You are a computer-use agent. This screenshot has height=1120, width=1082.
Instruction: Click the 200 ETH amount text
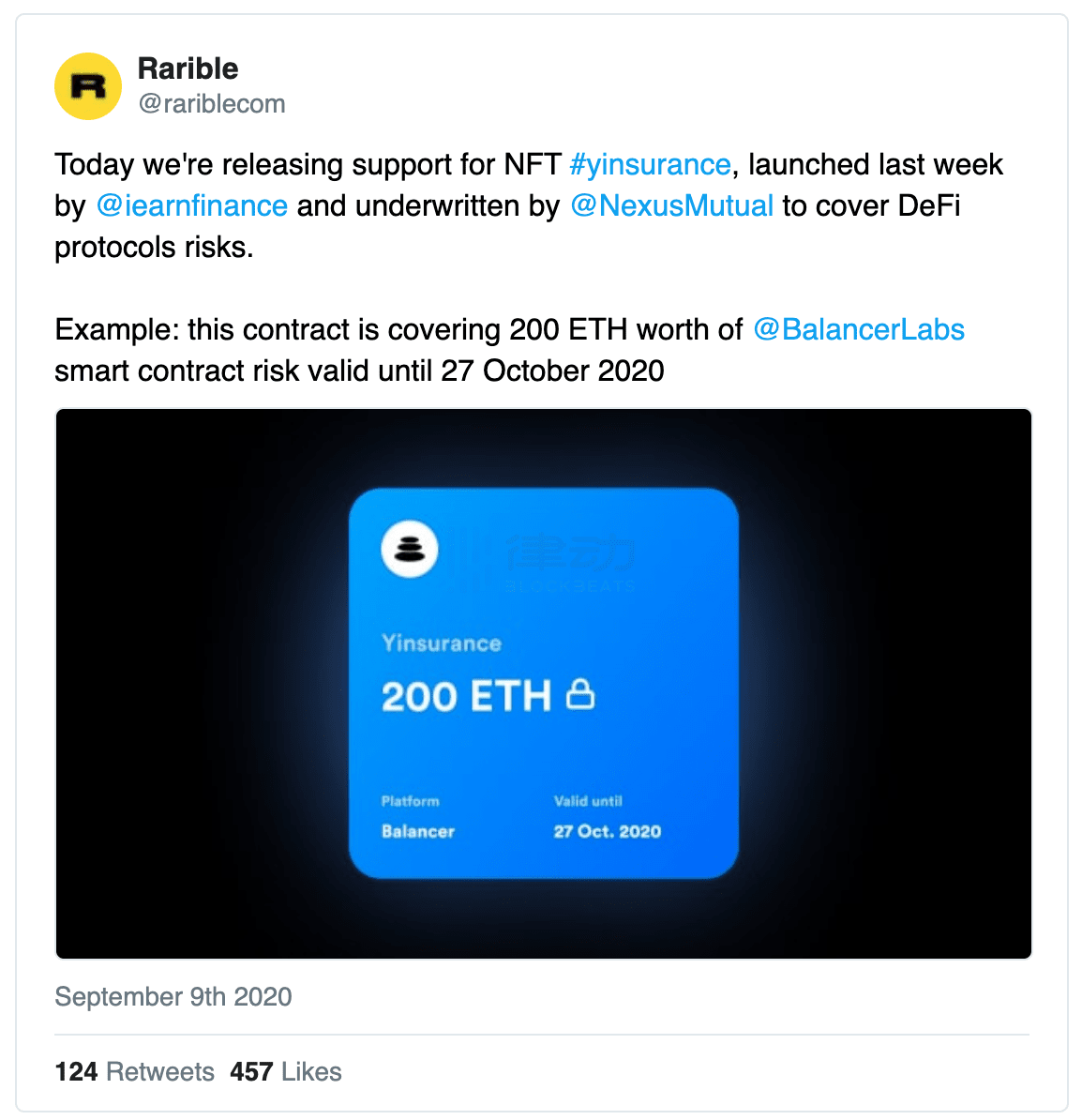(466, 697)
